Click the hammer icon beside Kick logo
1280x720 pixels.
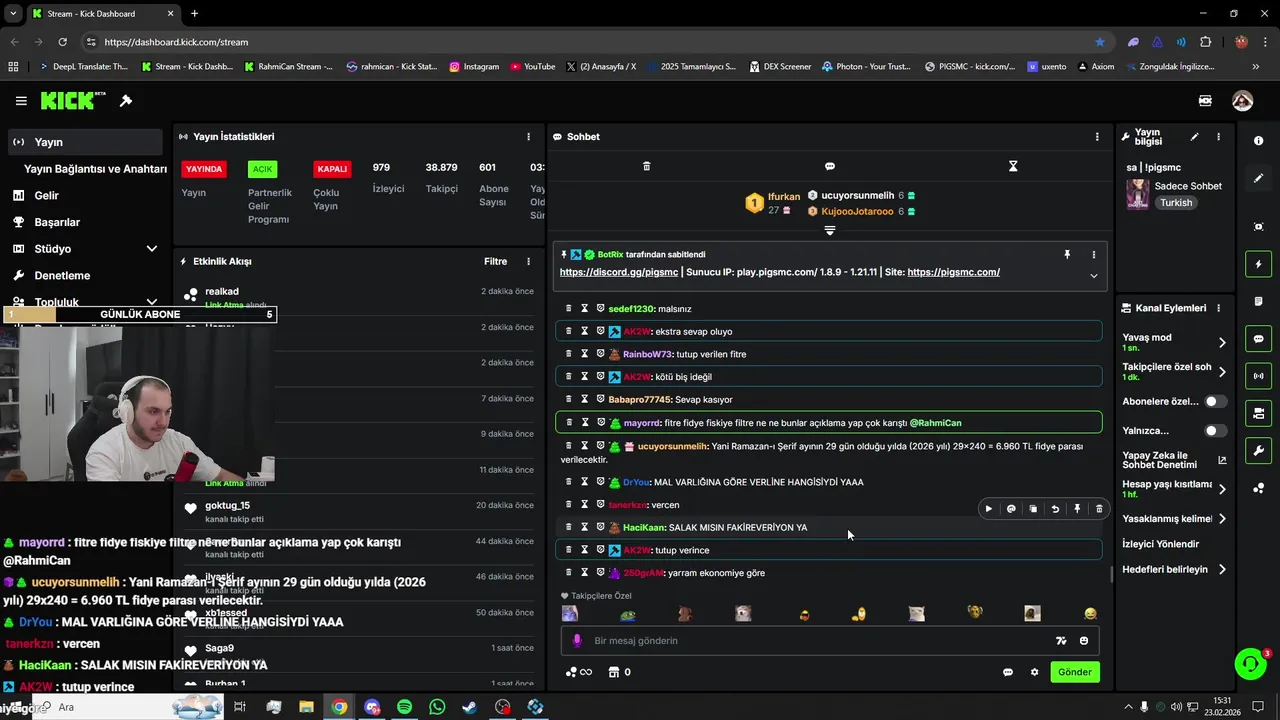[126, 101]
